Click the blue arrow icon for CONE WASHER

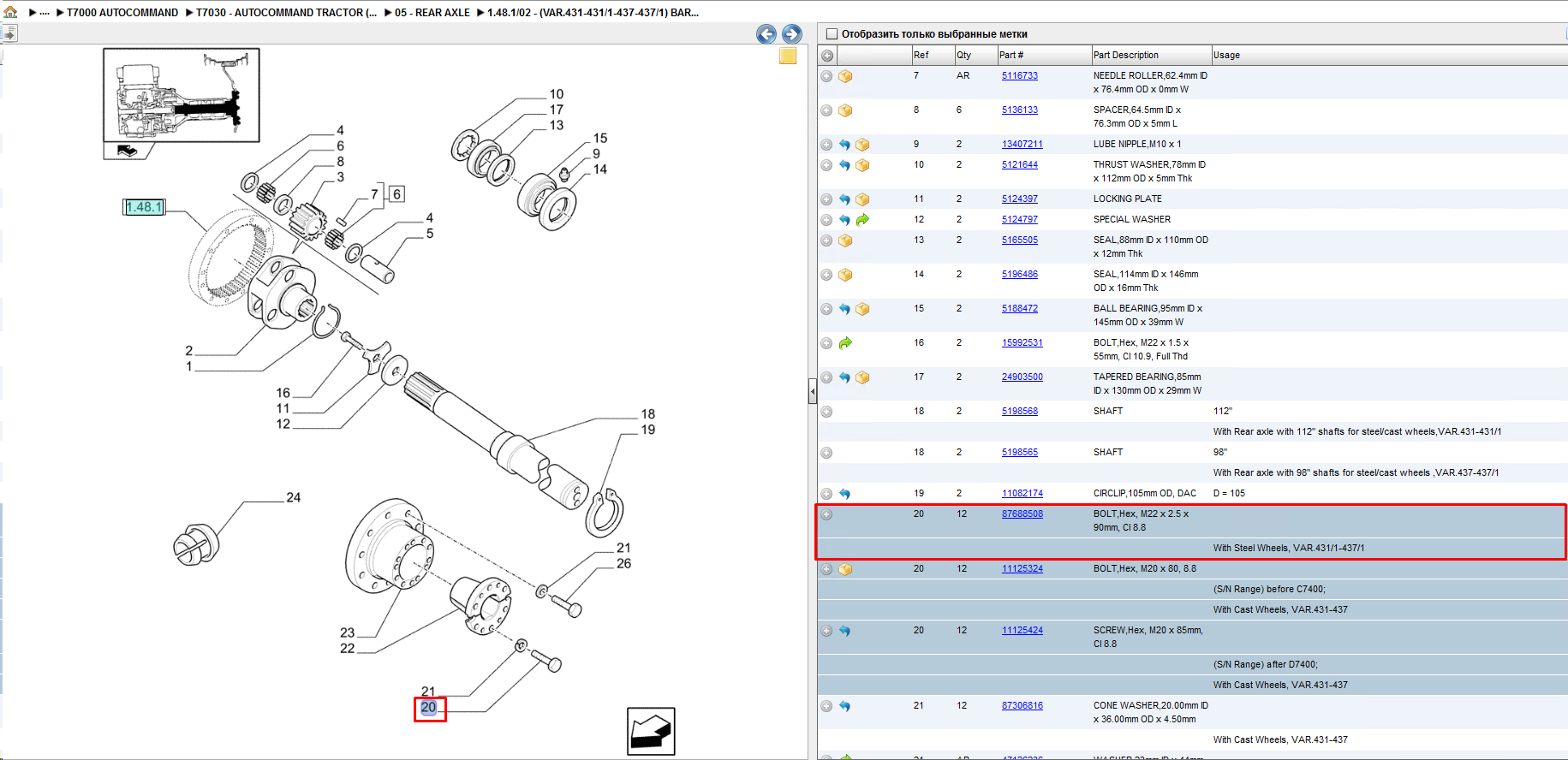coord(845,706)
